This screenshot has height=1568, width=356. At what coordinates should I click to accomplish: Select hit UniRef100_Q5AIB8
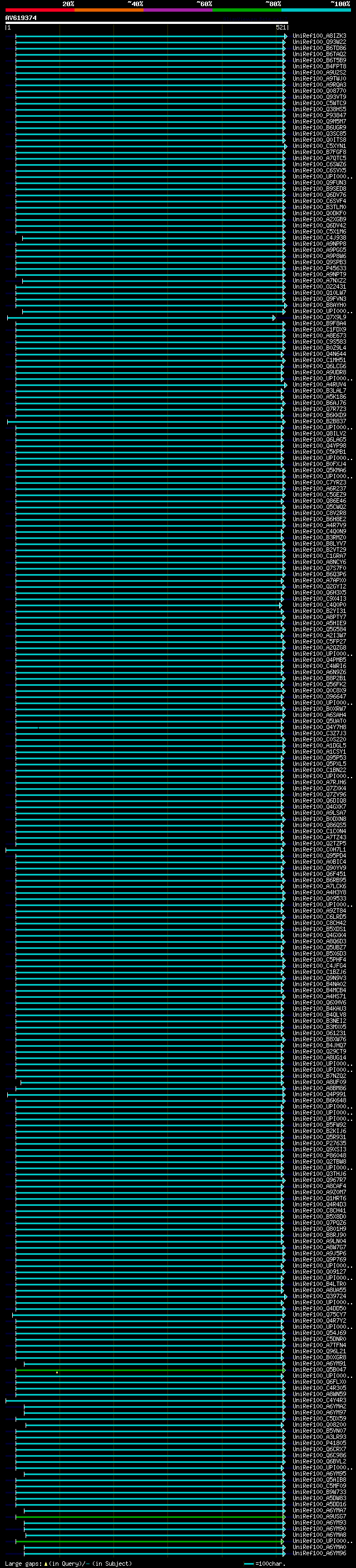[x=319, y=1480]
